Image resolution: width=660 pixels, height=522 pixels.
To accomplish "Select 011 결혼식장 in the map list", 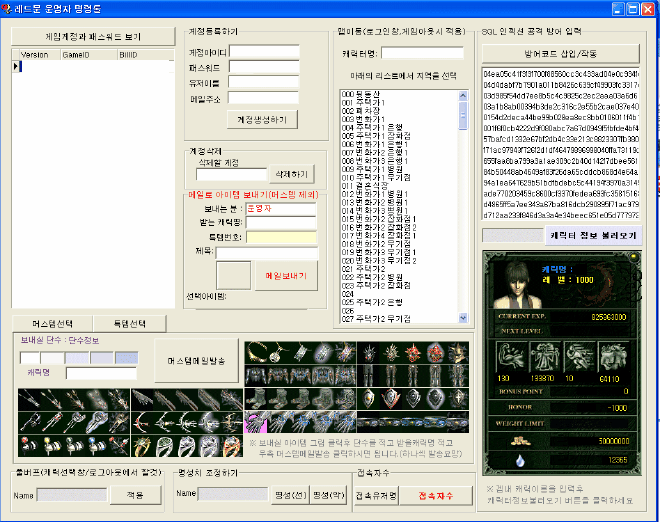I will coord(365,186).
